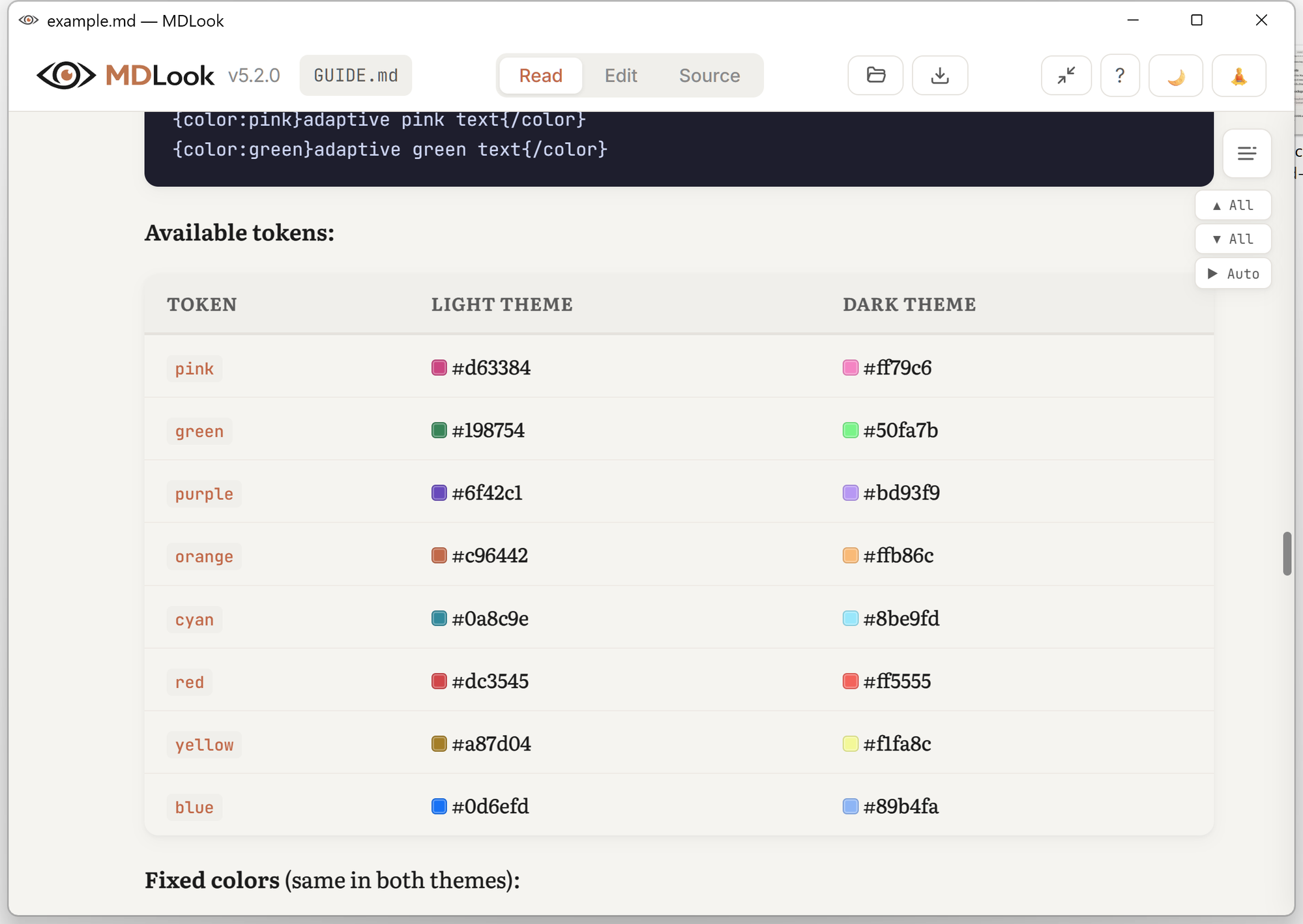
Task: Toggle dark theme with the moon icon
Action: pos(1176,76)
